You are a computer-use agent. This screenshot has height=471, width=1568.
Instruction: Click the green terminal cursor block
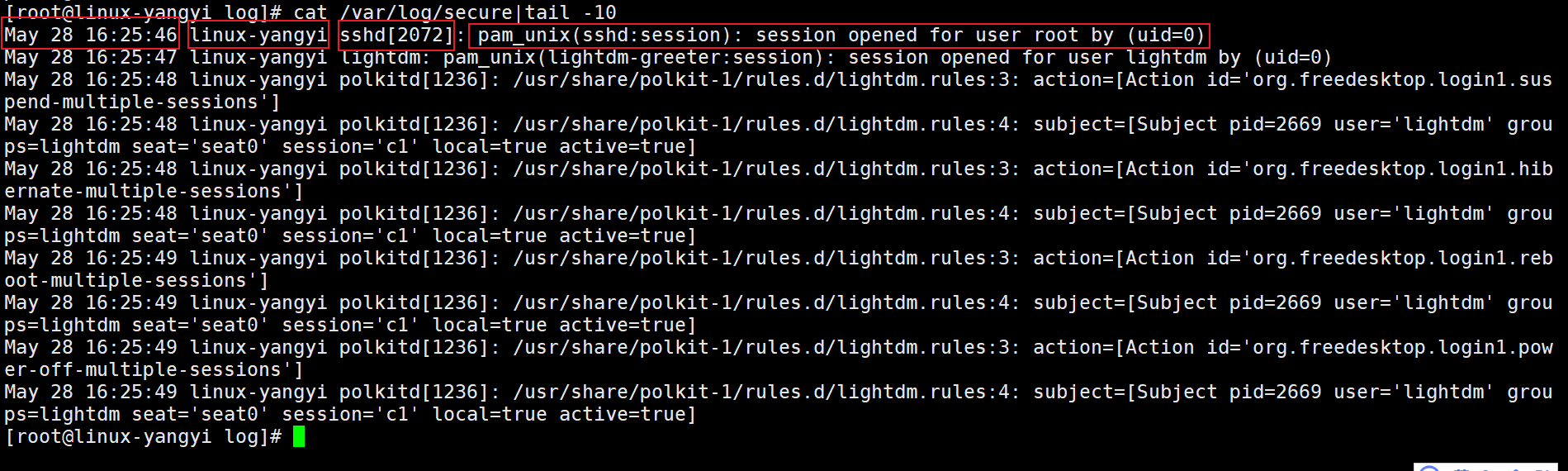pyautogui.click(x=299, y=436)
